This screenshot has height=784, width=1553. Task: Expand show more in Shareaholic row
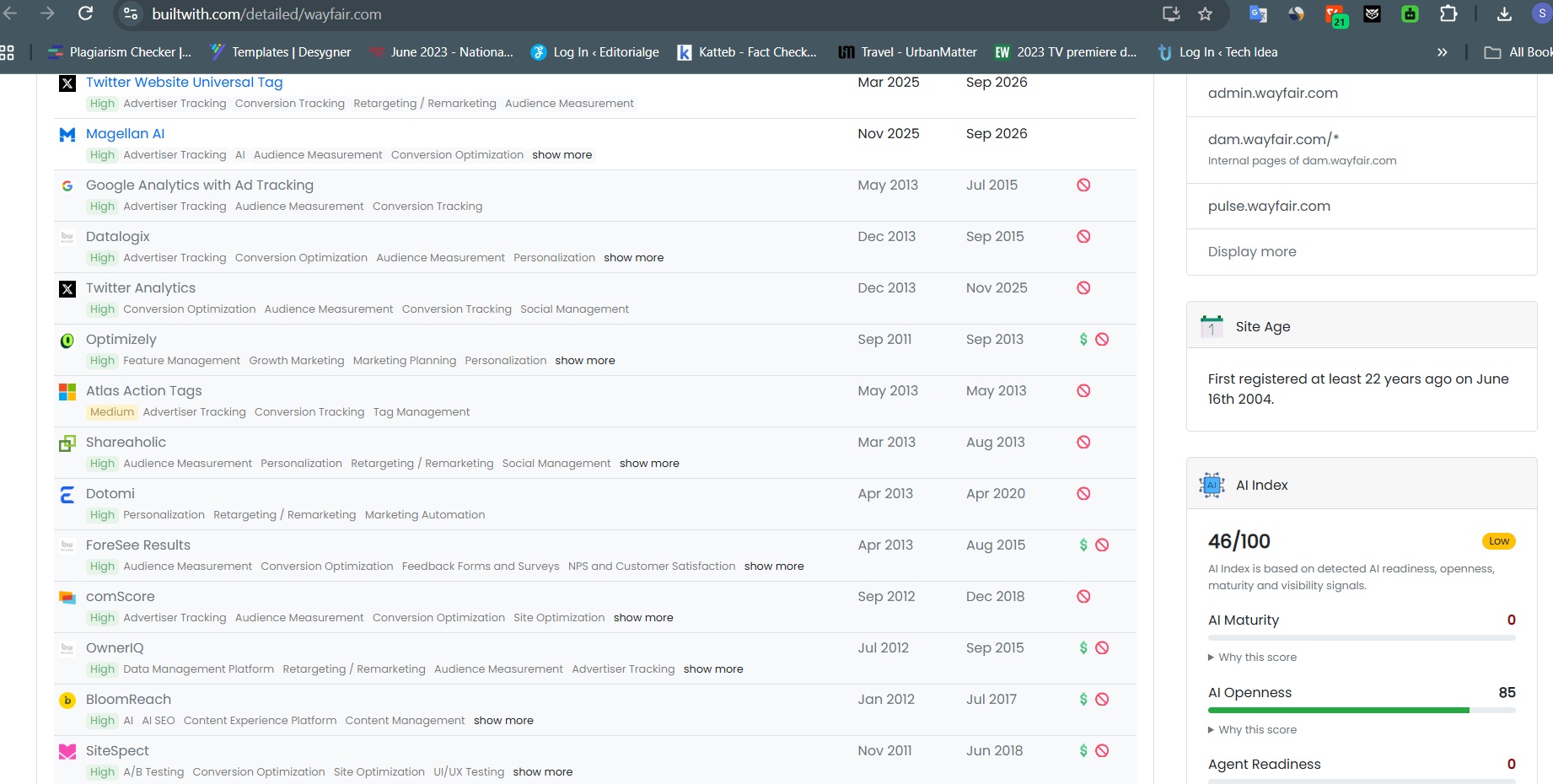649,464
